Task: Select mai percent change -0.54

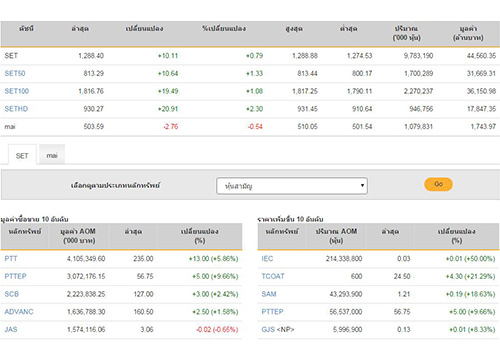Action: tap(255, 126)
